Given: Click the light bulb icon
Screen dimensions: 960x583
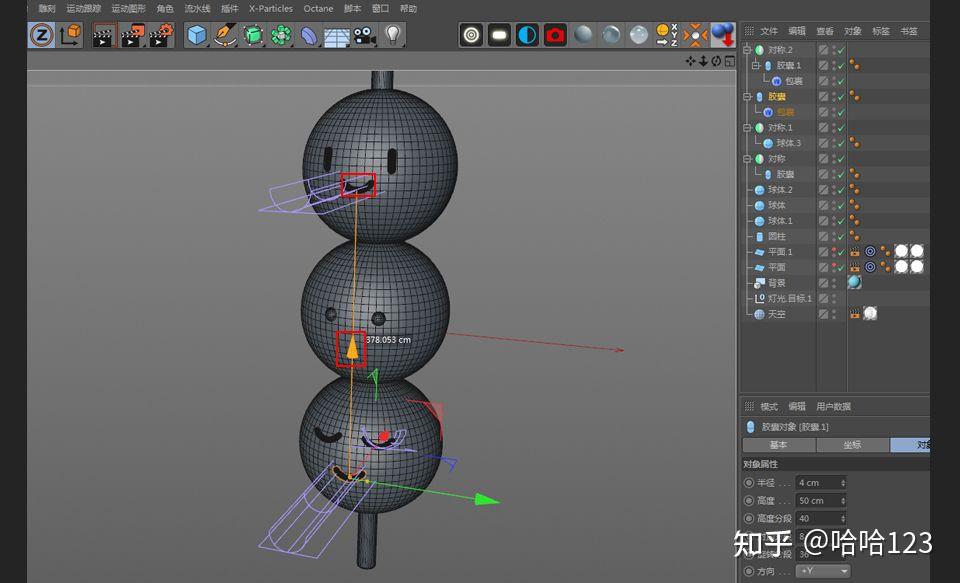Looking at the screenshot, I should pyautogui.click(x=393, y=36).
